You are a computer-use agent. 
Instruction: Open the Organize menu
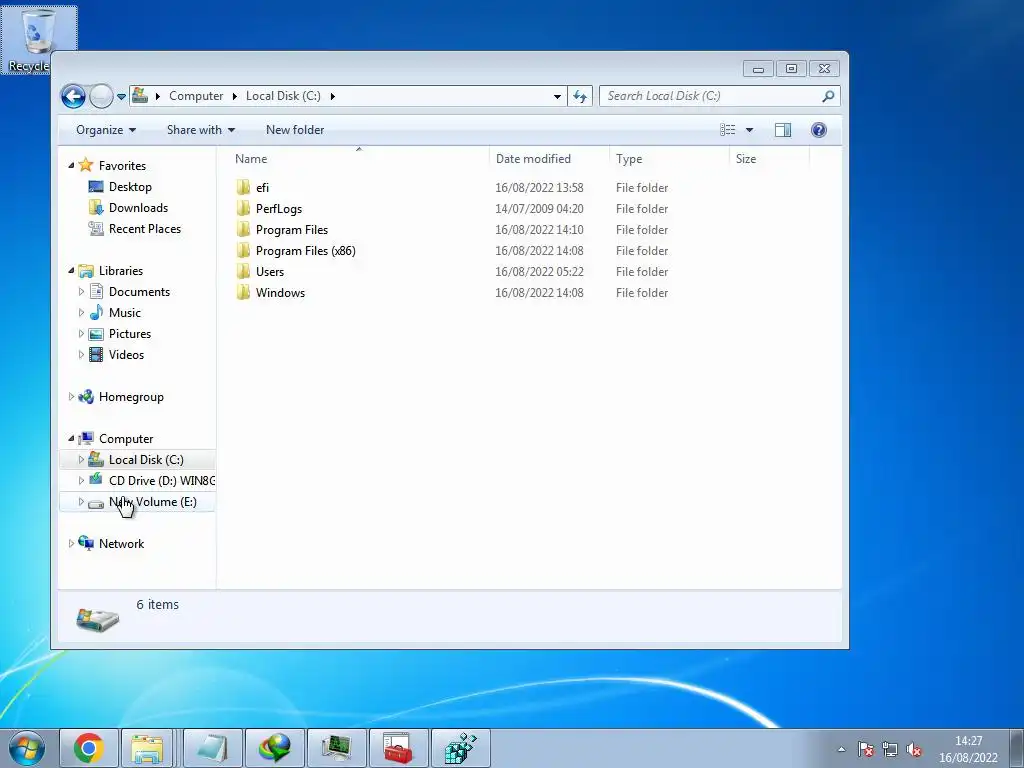pyautogui.click(x=106, y=130)
